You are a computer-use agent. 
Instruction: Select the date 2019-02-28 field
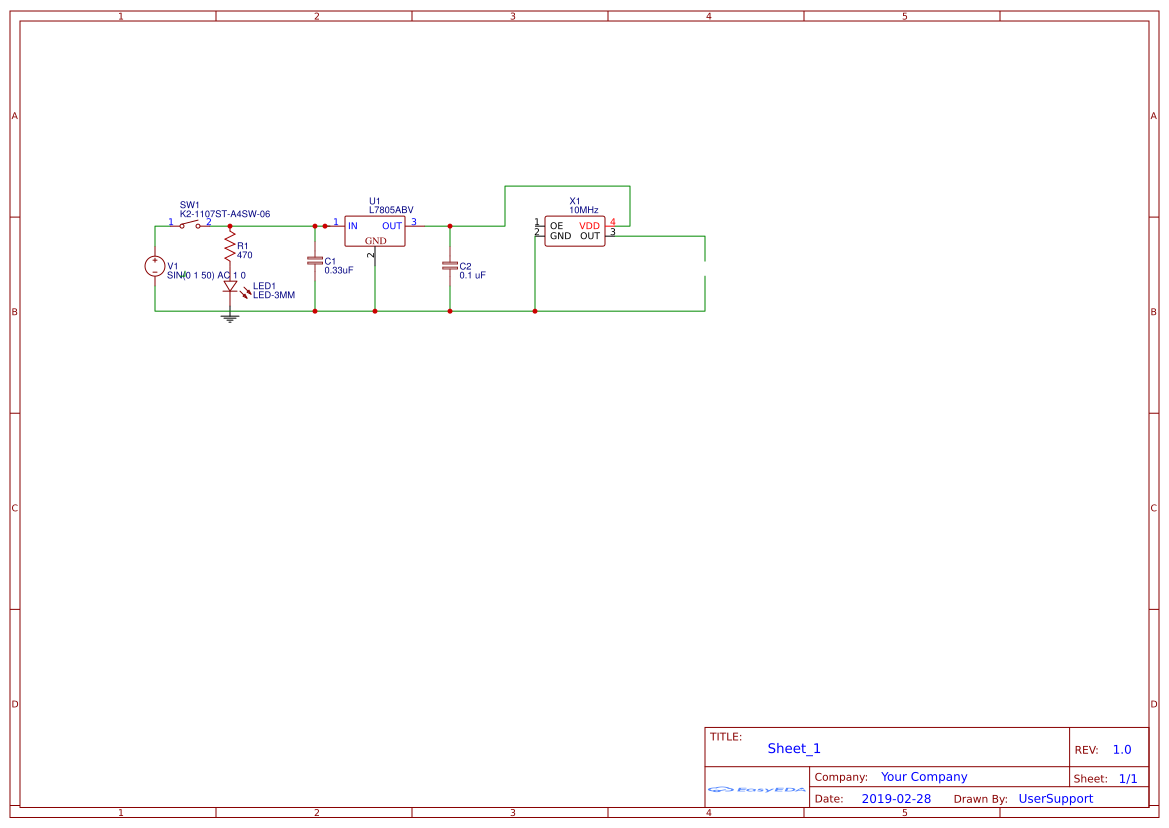[896, 799]
